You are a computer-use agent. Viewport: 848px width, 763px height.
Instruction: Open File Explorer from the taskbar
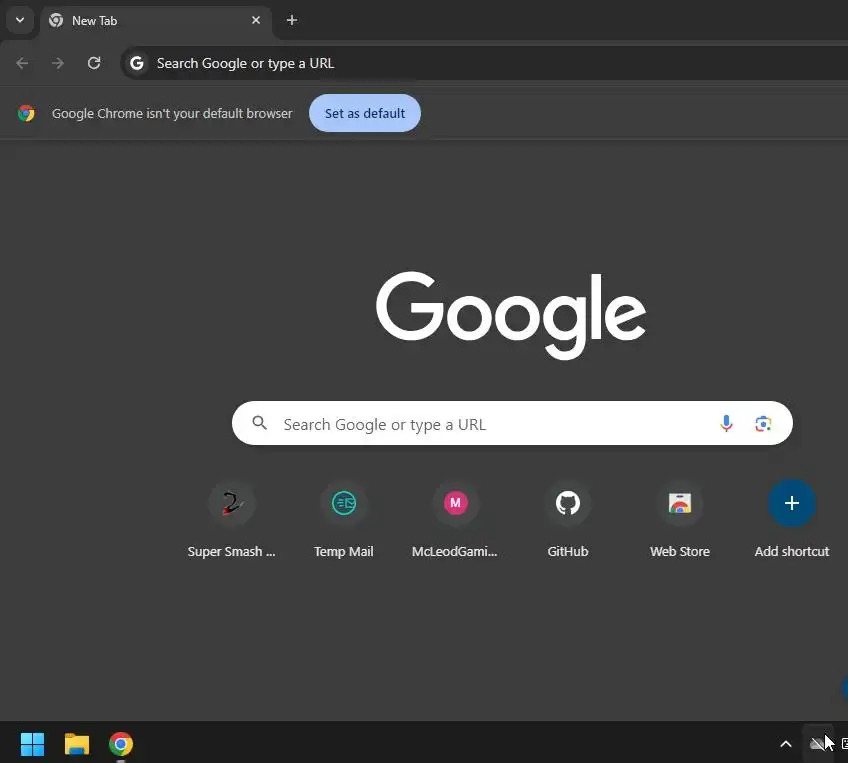click(x=77, y=744)
